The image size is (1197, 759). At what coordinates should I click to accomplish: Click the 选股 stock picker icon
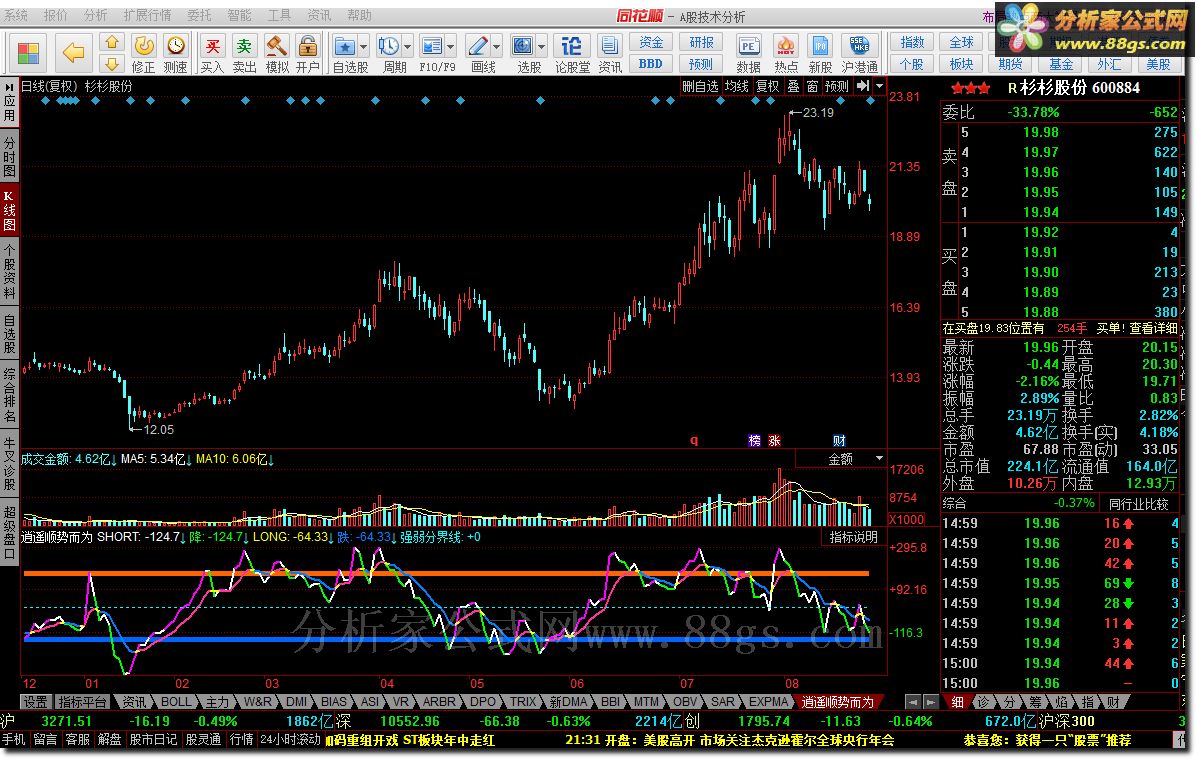click(x=522, y=46)
